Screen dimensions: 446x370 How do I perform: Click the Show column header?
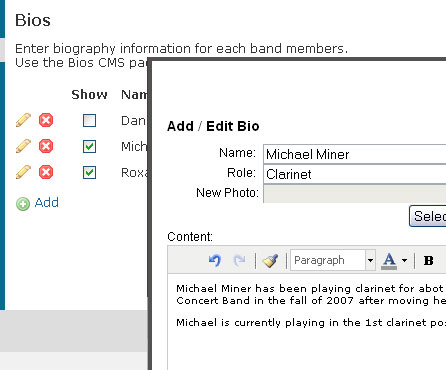(x=89, y=95)
